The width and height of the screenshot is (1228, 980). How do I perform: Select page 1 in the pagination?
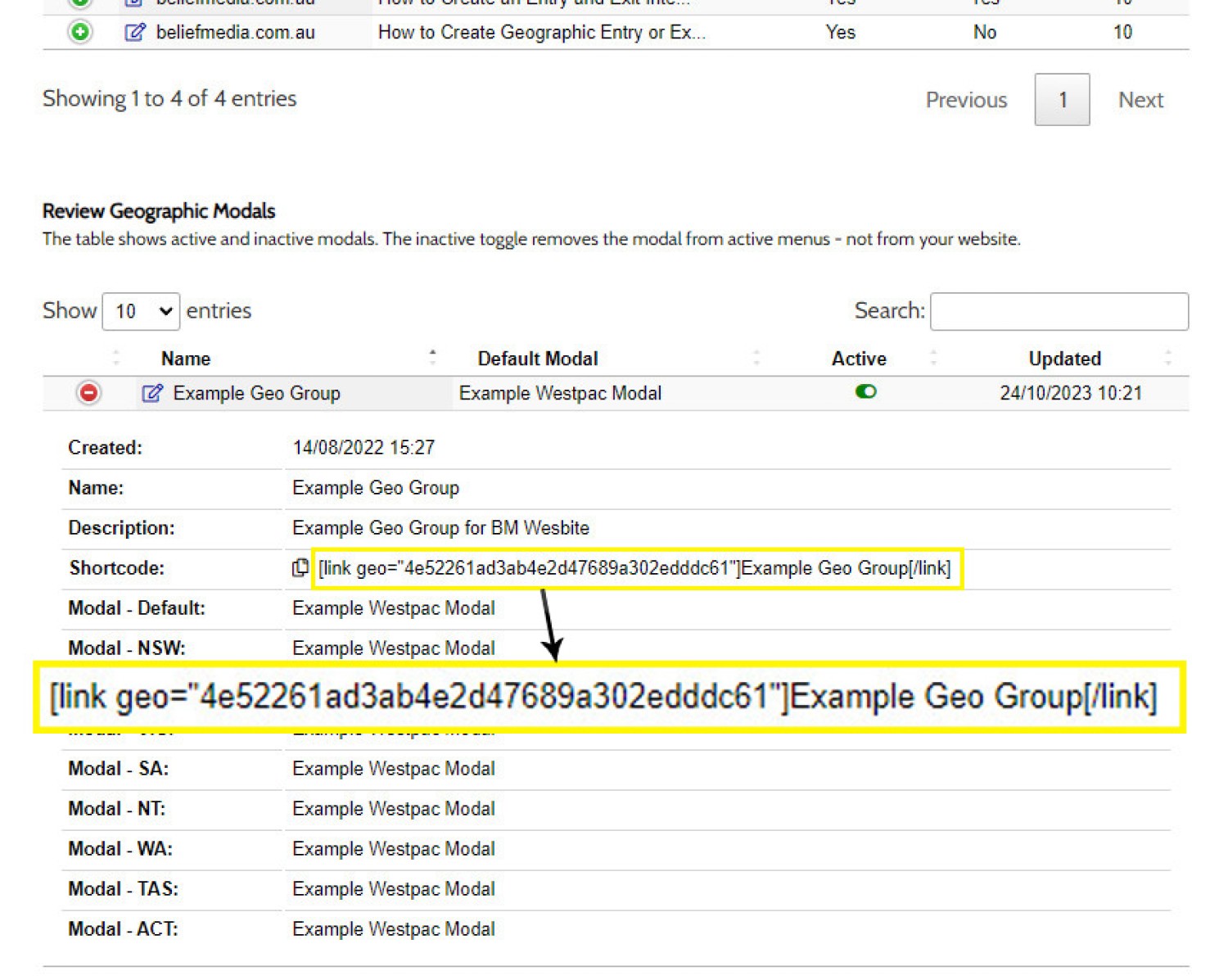tap(1062, 100)
